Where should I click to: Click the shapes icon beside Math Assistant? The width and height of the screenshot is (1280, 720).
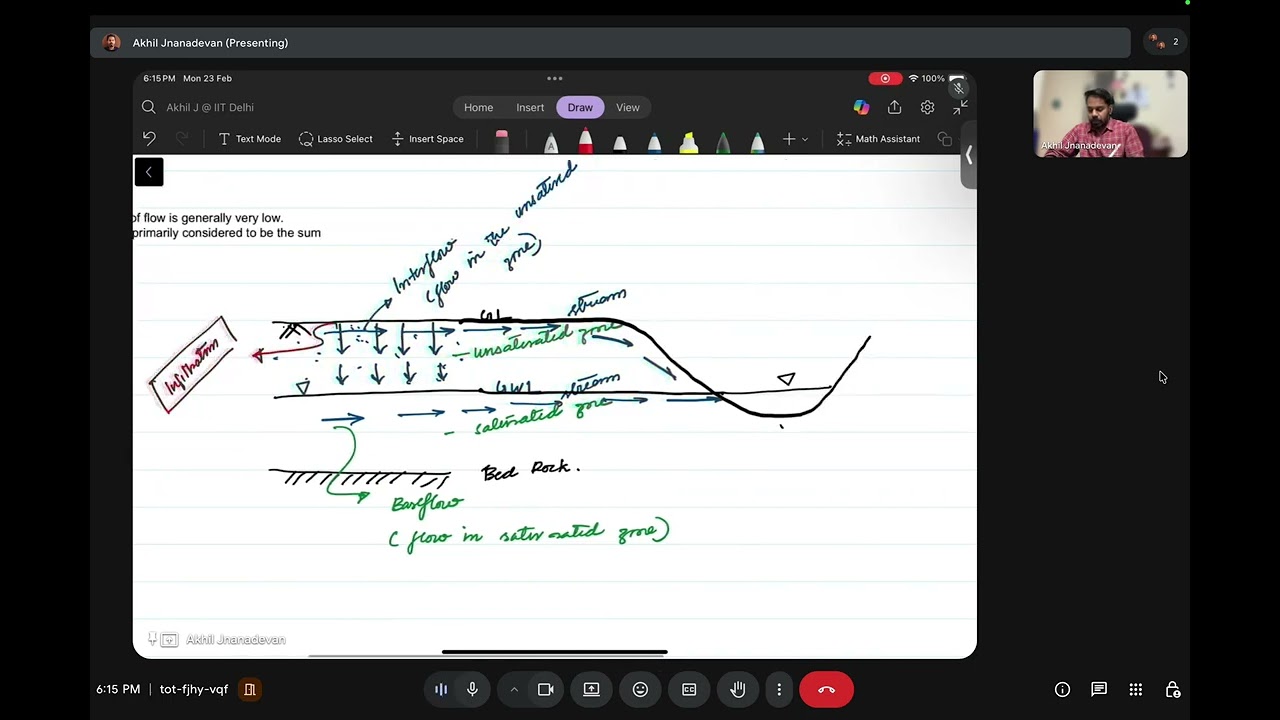tap(945, 139)
